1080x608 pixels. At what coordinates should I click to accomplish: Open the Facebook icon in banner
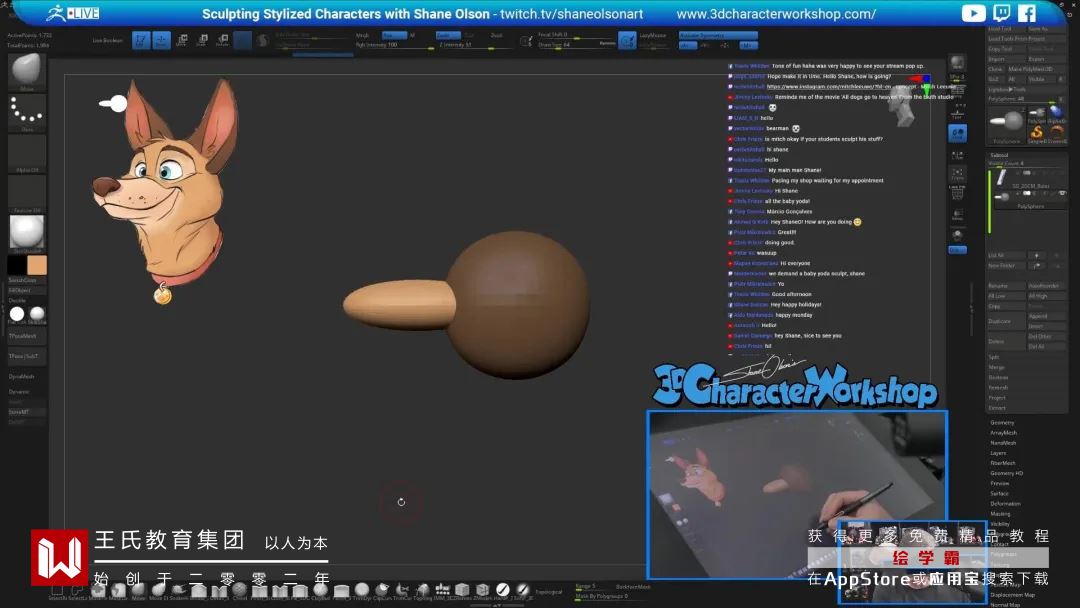click(1026, 13)
